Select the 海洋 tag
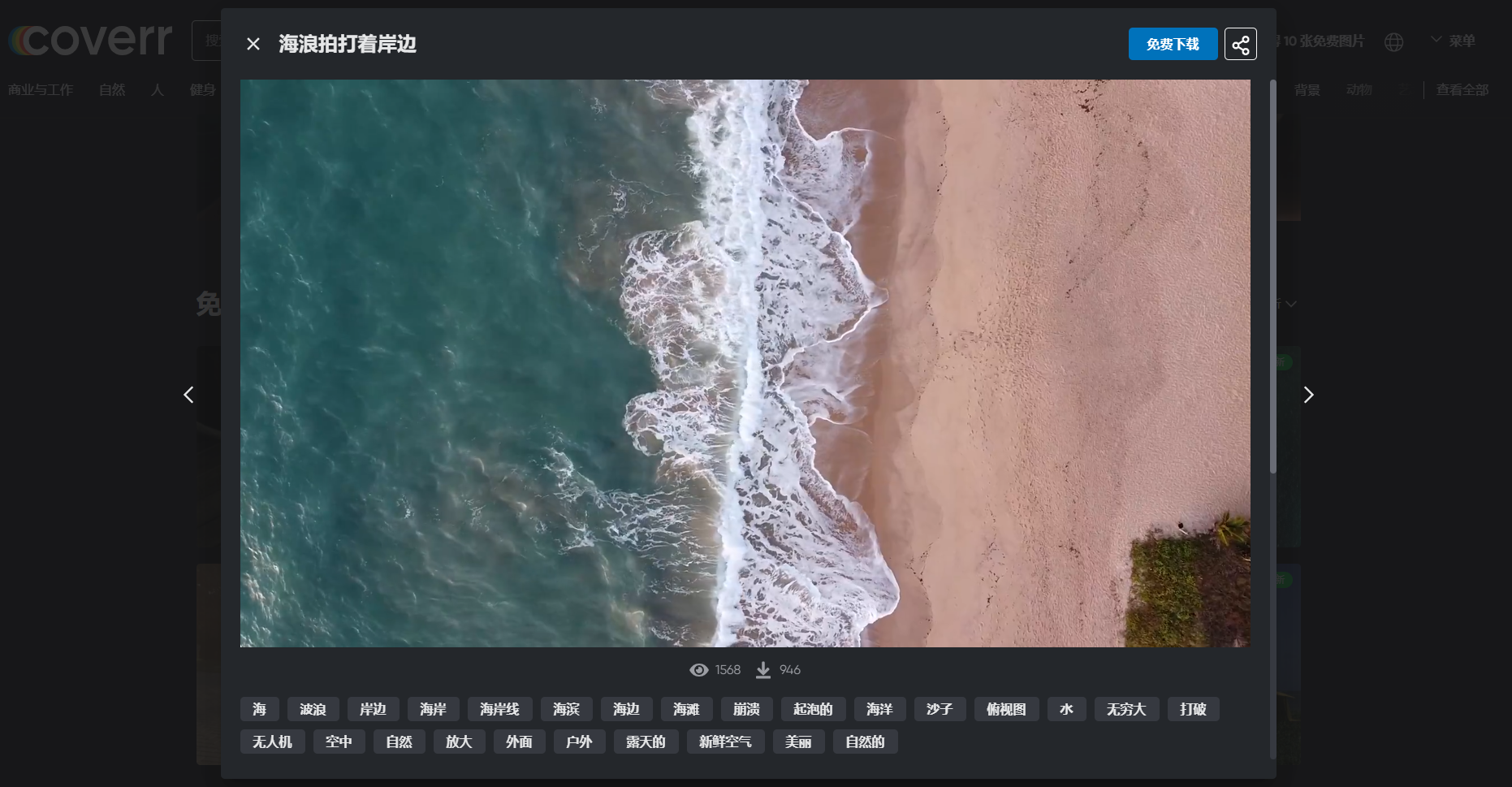 coord(879,709)
